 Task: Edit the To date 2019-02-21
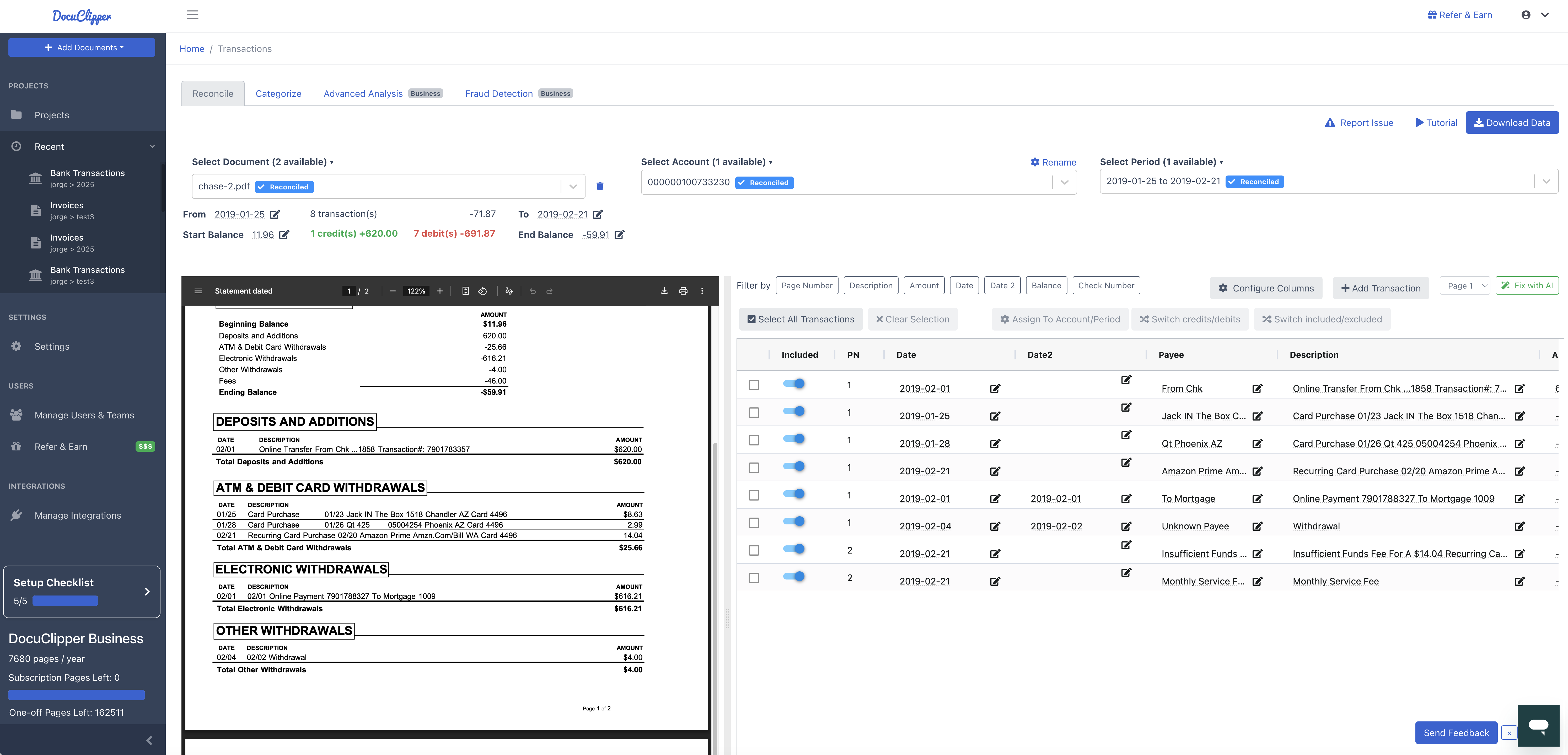coord(598,214)
